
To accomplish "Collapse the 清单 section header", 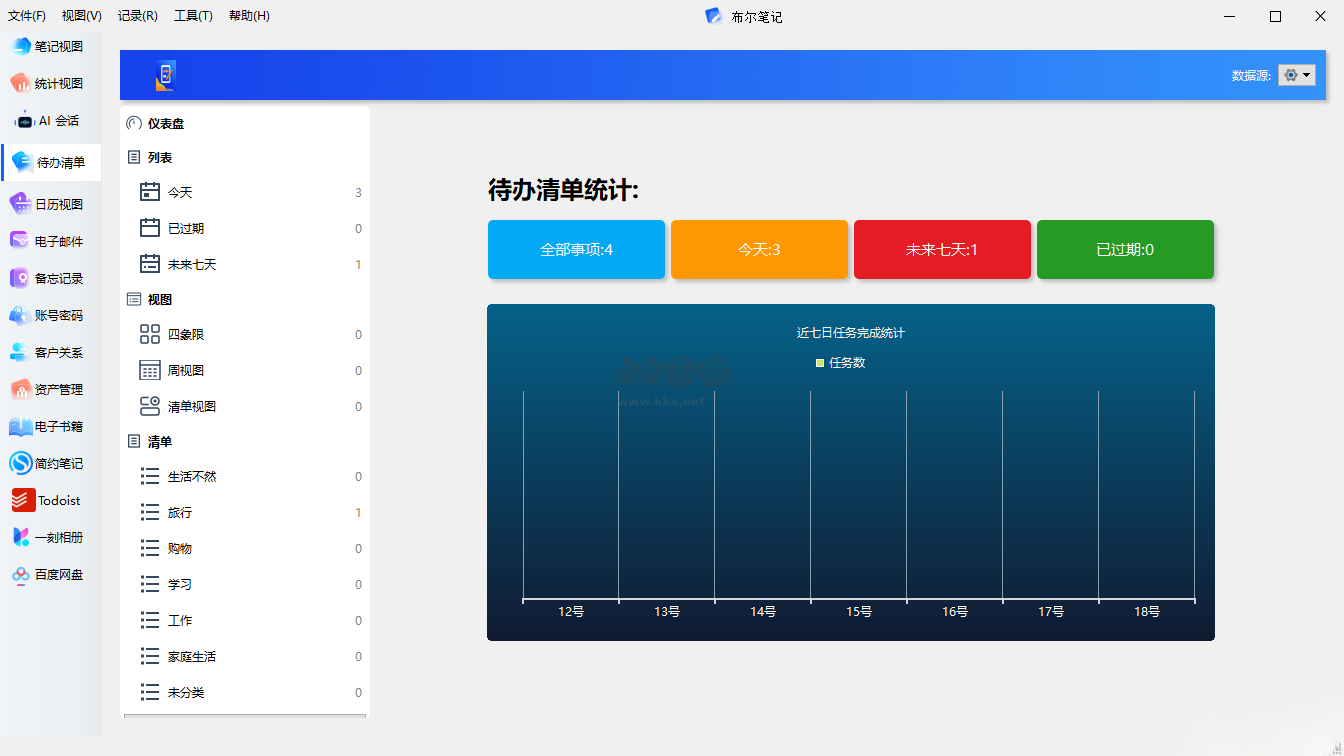I will coord(159,441).
